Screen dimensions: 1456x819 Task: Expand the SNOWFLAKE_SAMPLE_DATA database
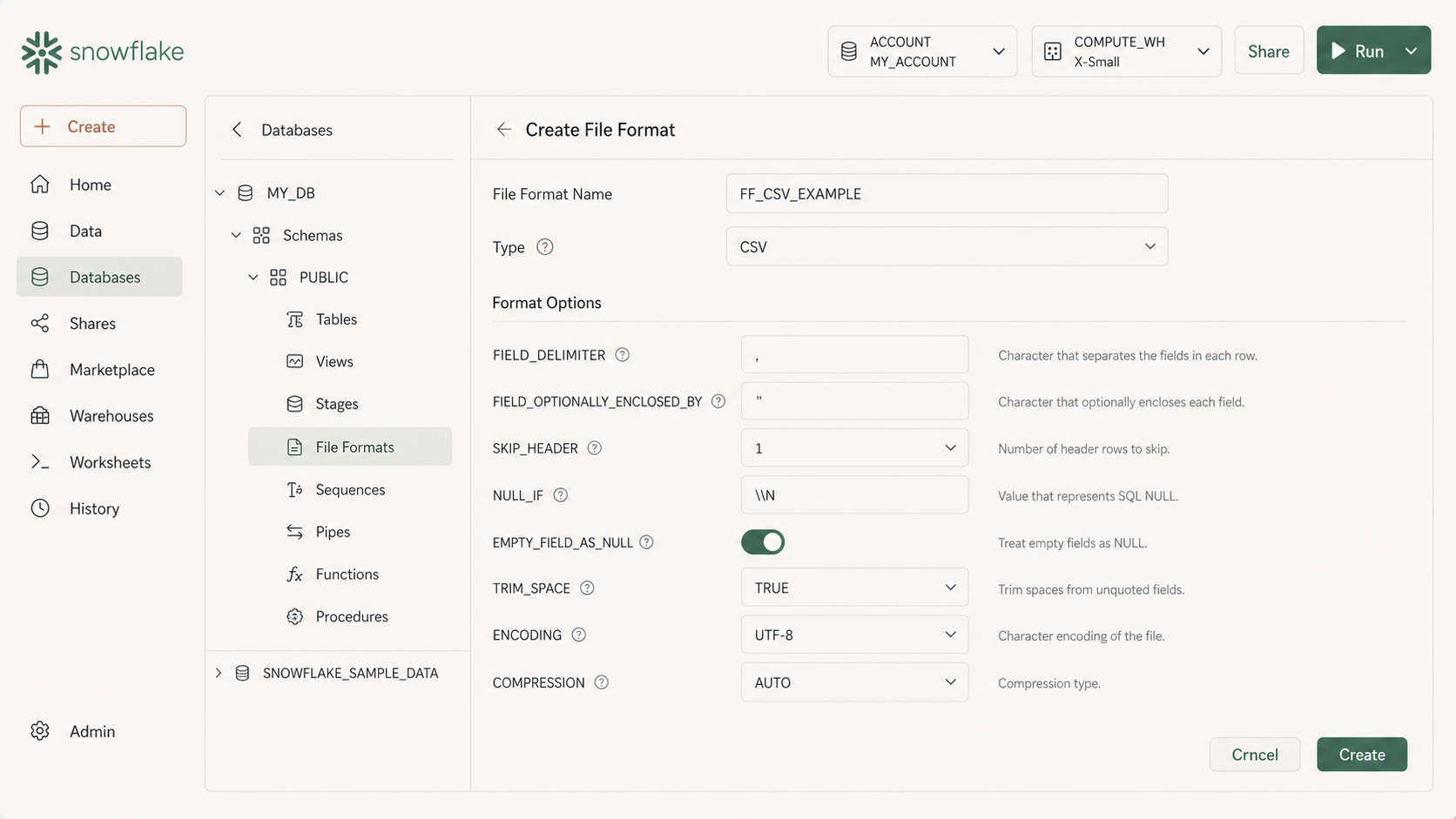(219, 673)
